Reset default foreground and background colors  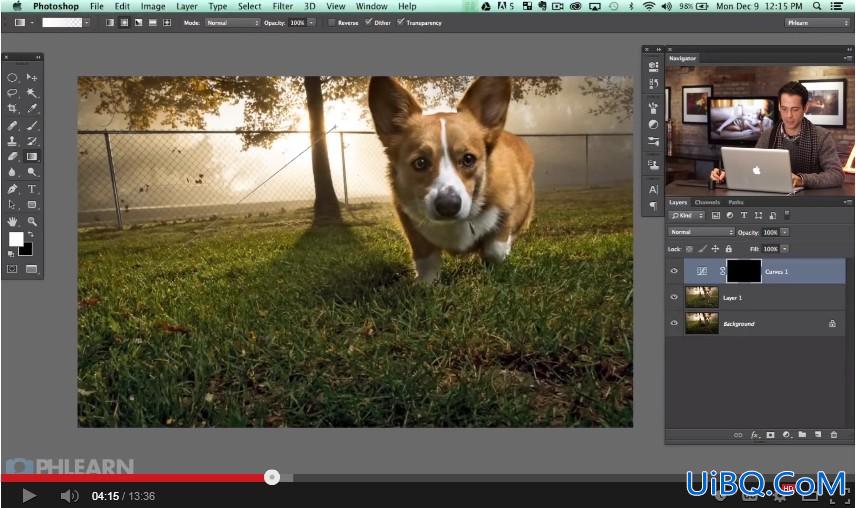point(11,254)
